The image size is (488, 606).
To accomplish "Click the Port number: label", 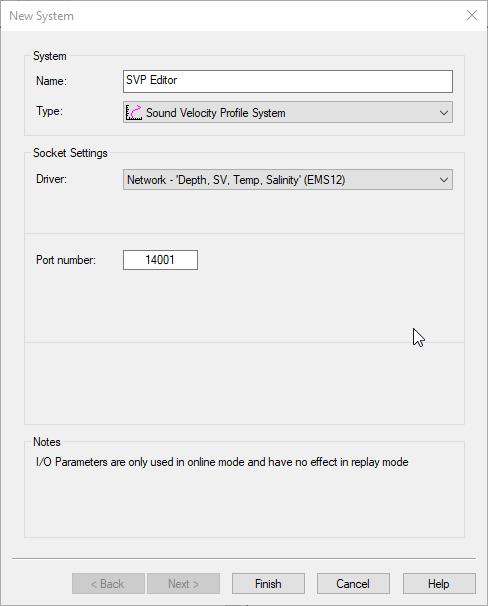I will 66,260.
